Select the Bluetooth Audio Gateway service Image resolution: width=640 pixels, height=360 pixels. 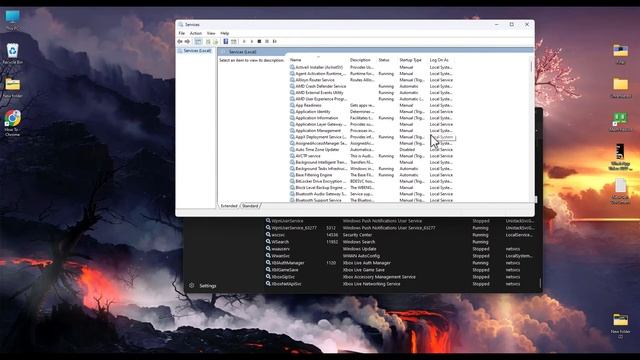371,193
